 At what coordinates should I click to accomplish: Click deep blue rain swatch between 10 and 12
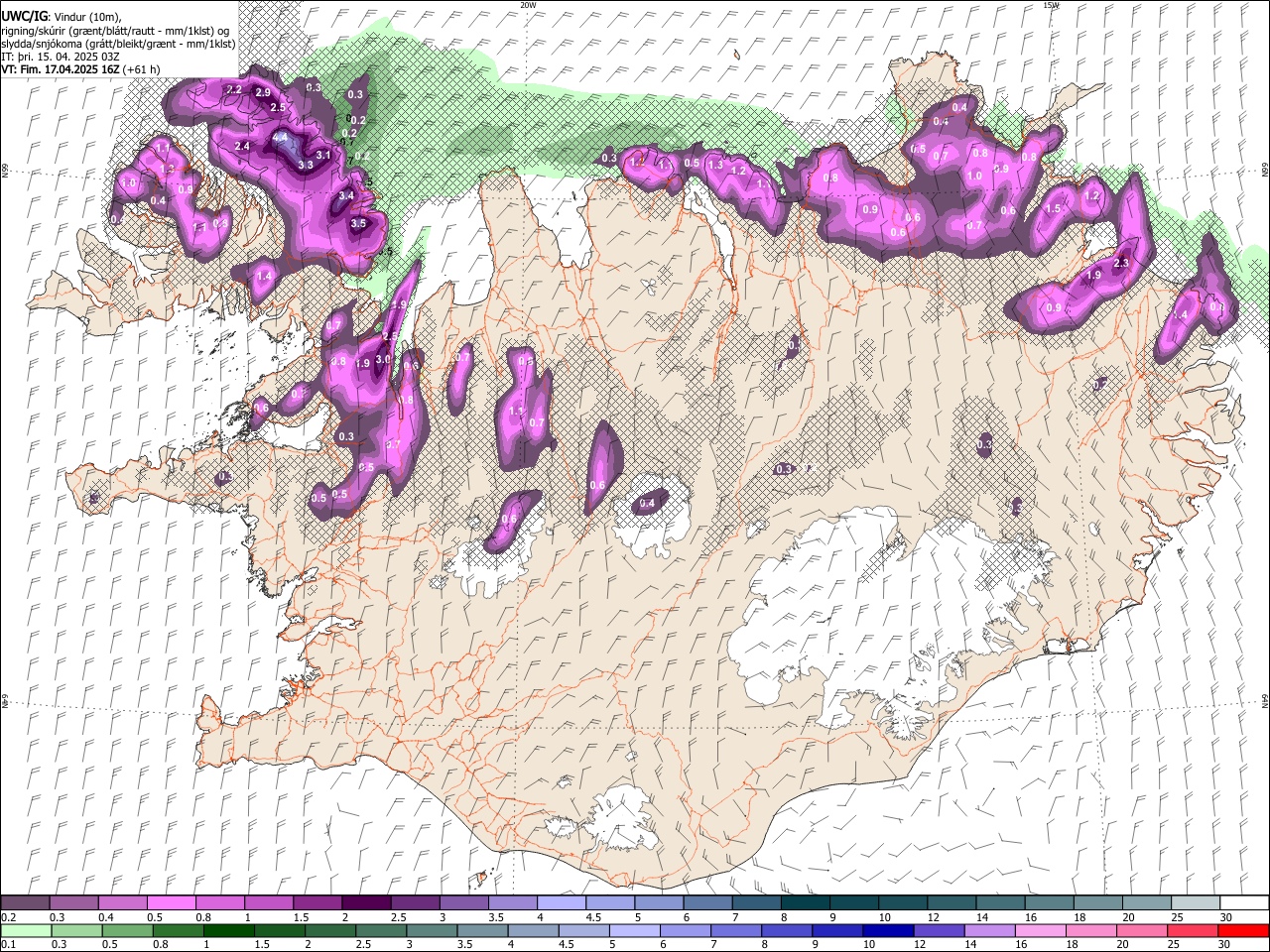(x=890, y=930)
